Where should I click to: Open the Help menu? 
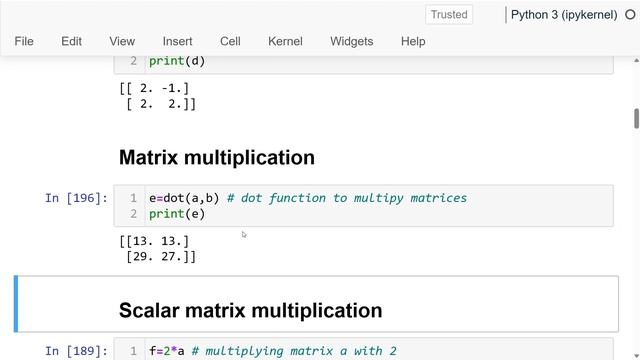pyautogui.click(x=413, y=41)
